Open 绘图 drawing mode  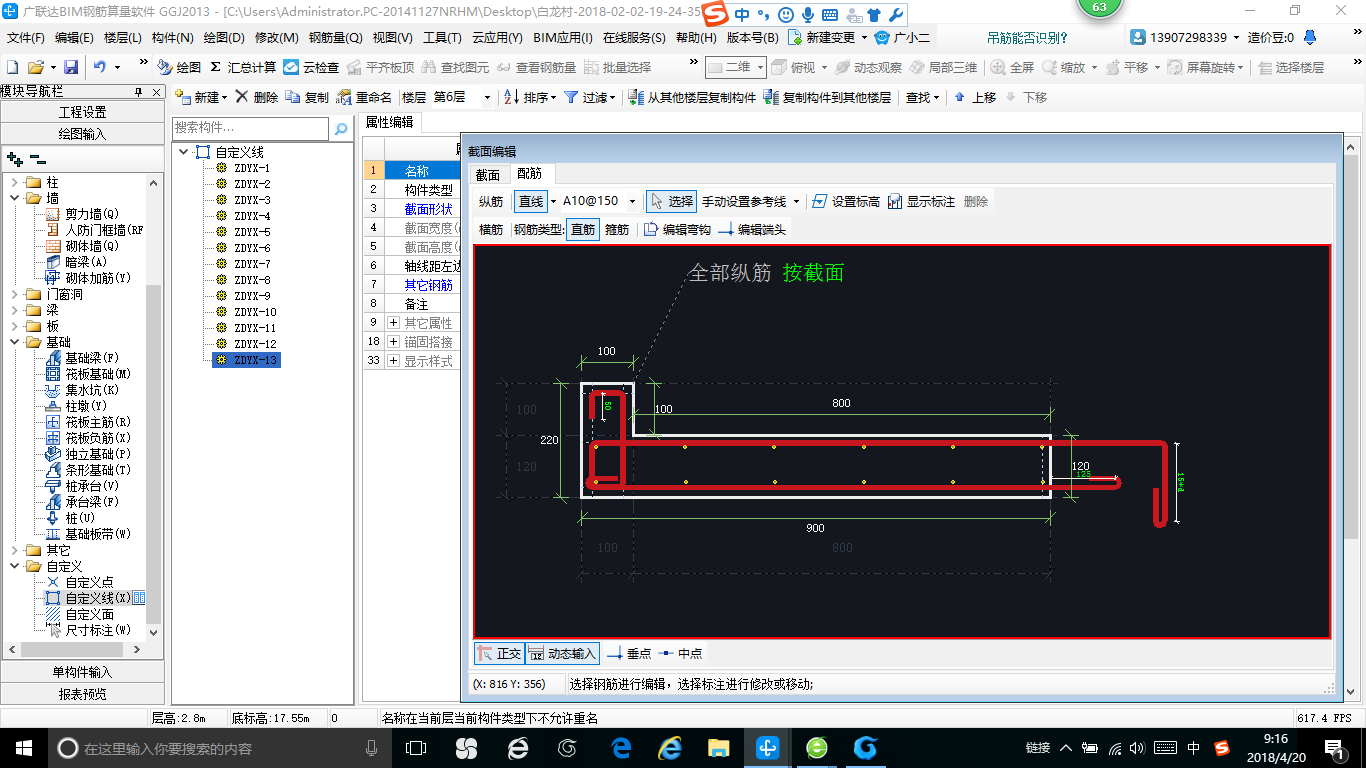[x=180, y=67]
